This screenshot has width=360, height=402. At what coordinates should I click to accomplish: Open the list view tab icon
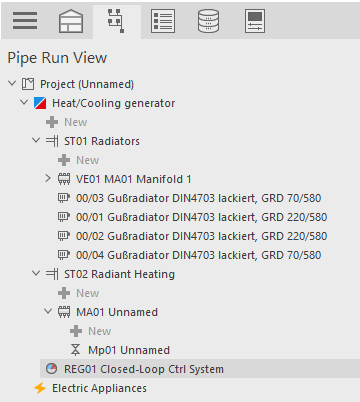(163, 21)
